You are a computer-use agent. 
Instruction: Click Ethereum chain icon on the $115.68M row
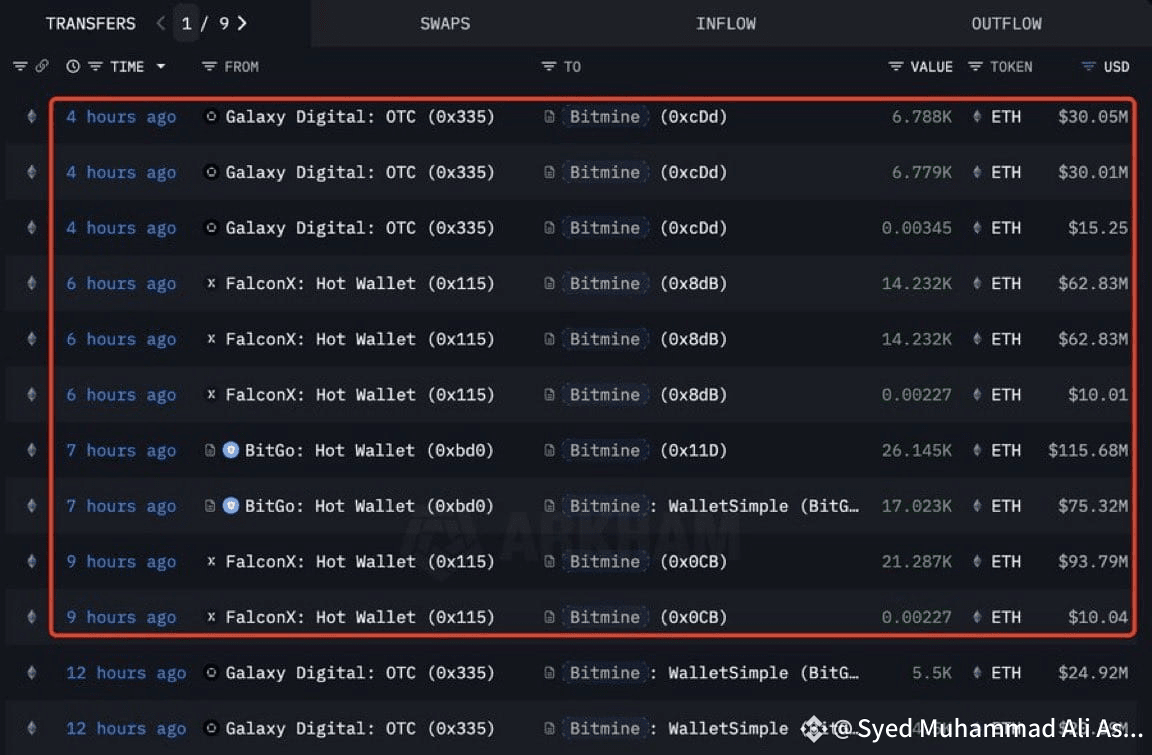pyautogui.click(x=32, y=449)
